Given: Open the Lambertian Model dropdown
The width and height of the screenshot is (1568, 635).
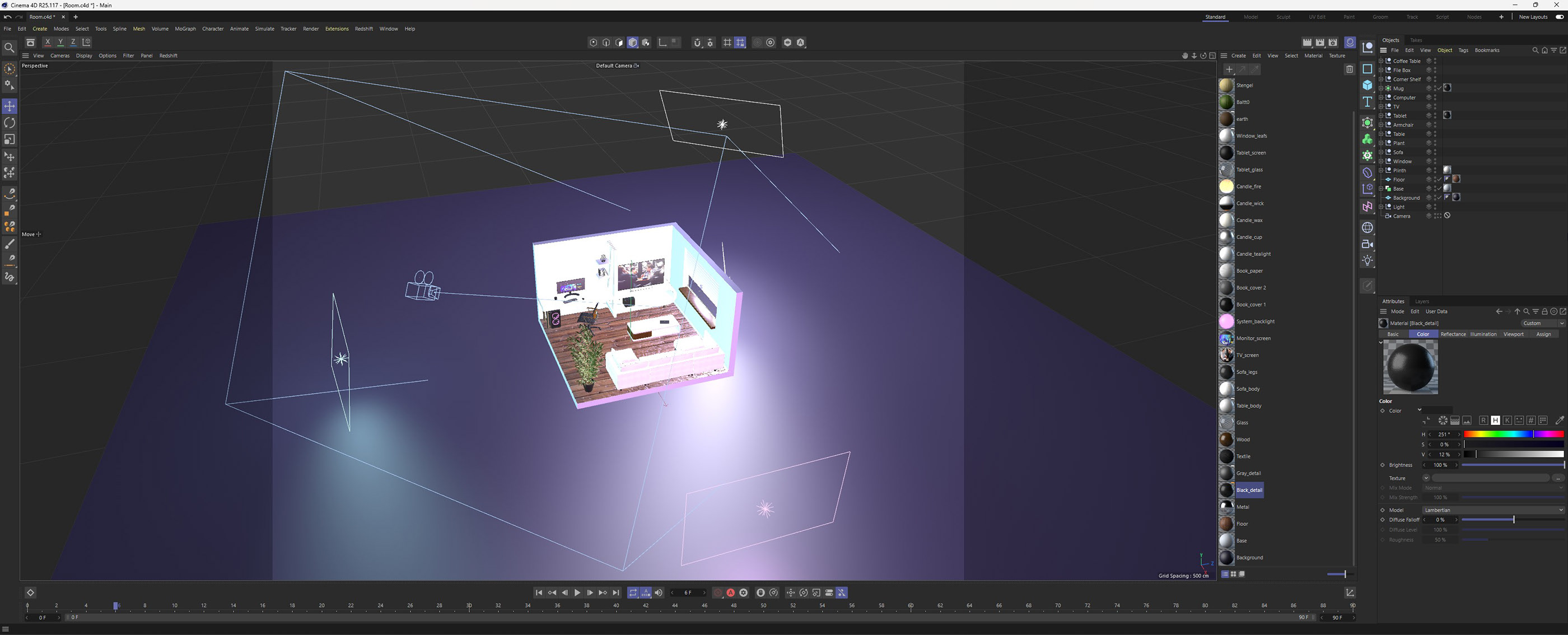Looking at the screenshot, I should (1492, 510).
